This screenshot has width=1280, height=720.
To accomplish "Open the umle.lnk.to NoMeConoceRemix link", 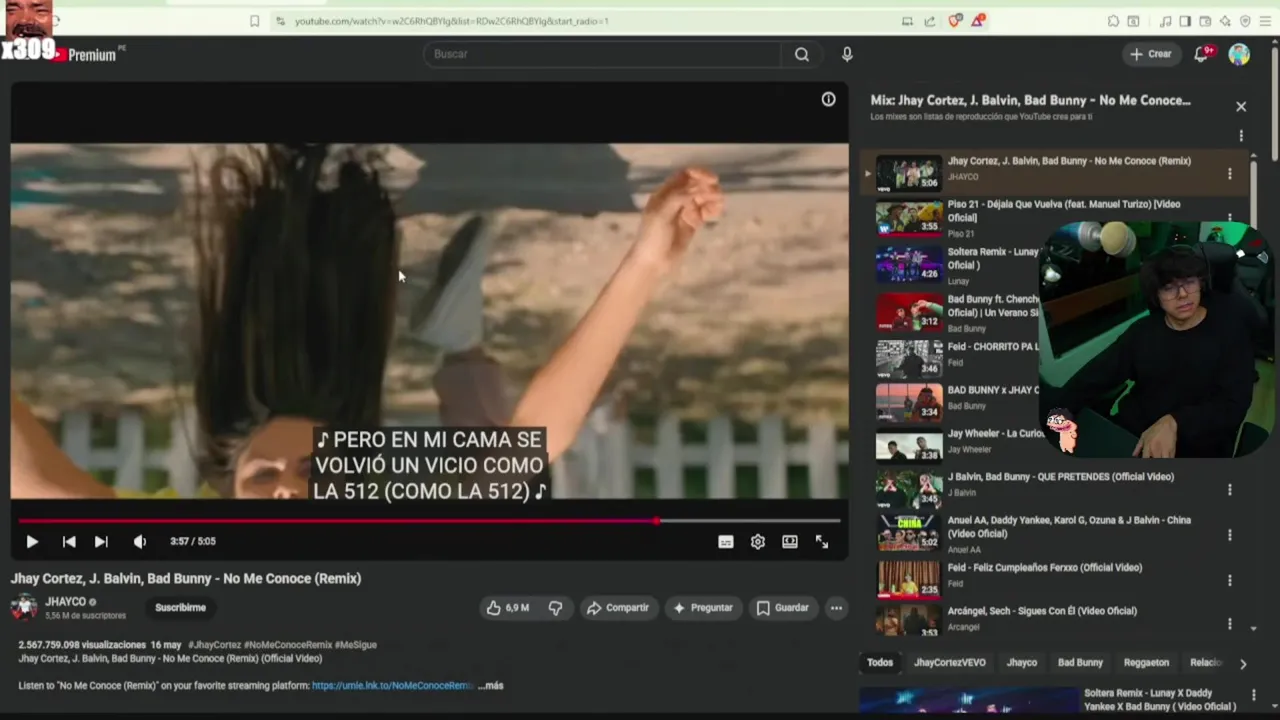I will tap(392, 686).
